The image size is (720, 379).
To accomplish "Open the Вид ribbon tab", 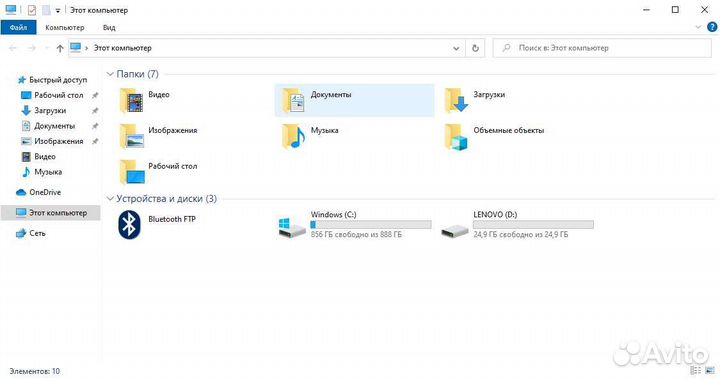I will pos(109,28).
